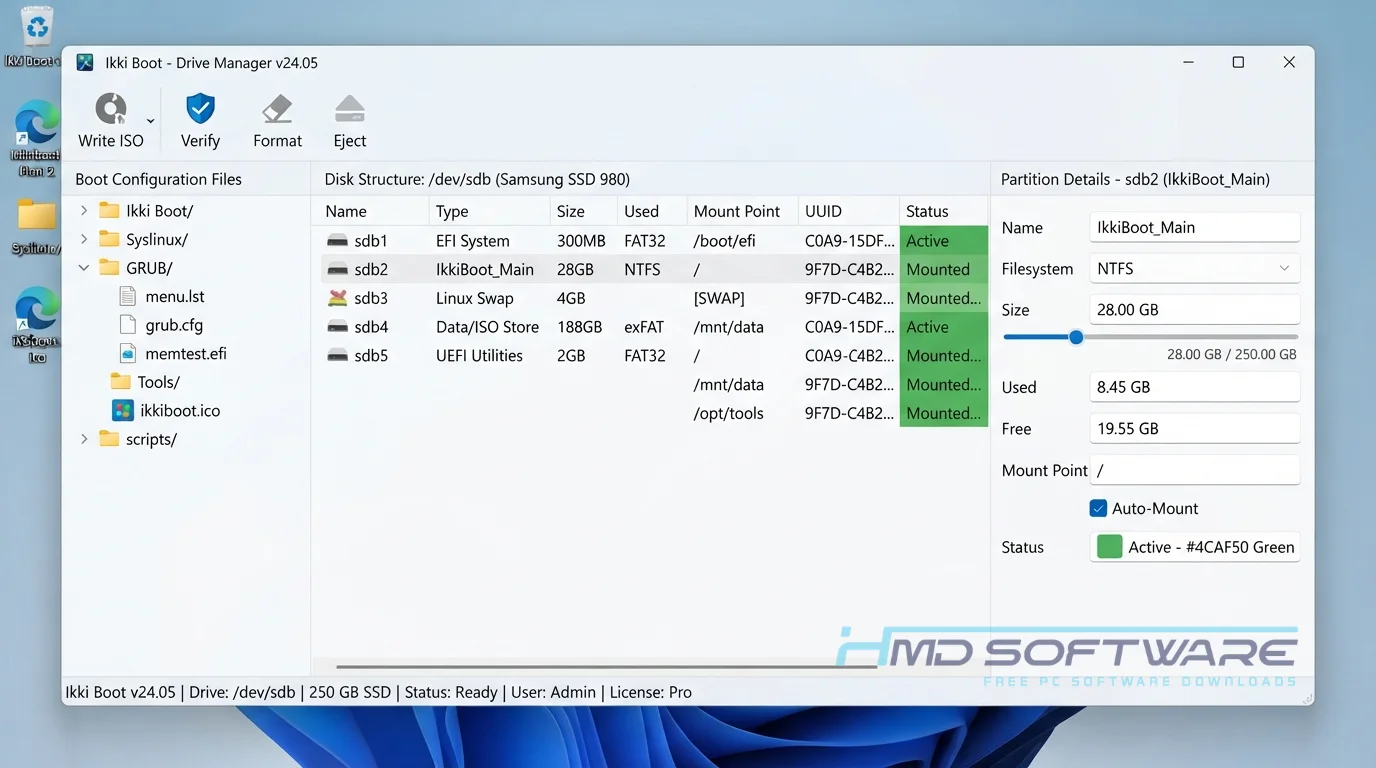Select the memtest.efi file icon
1376x768 pixels.
pyautogui.click(x=127, y=353)
